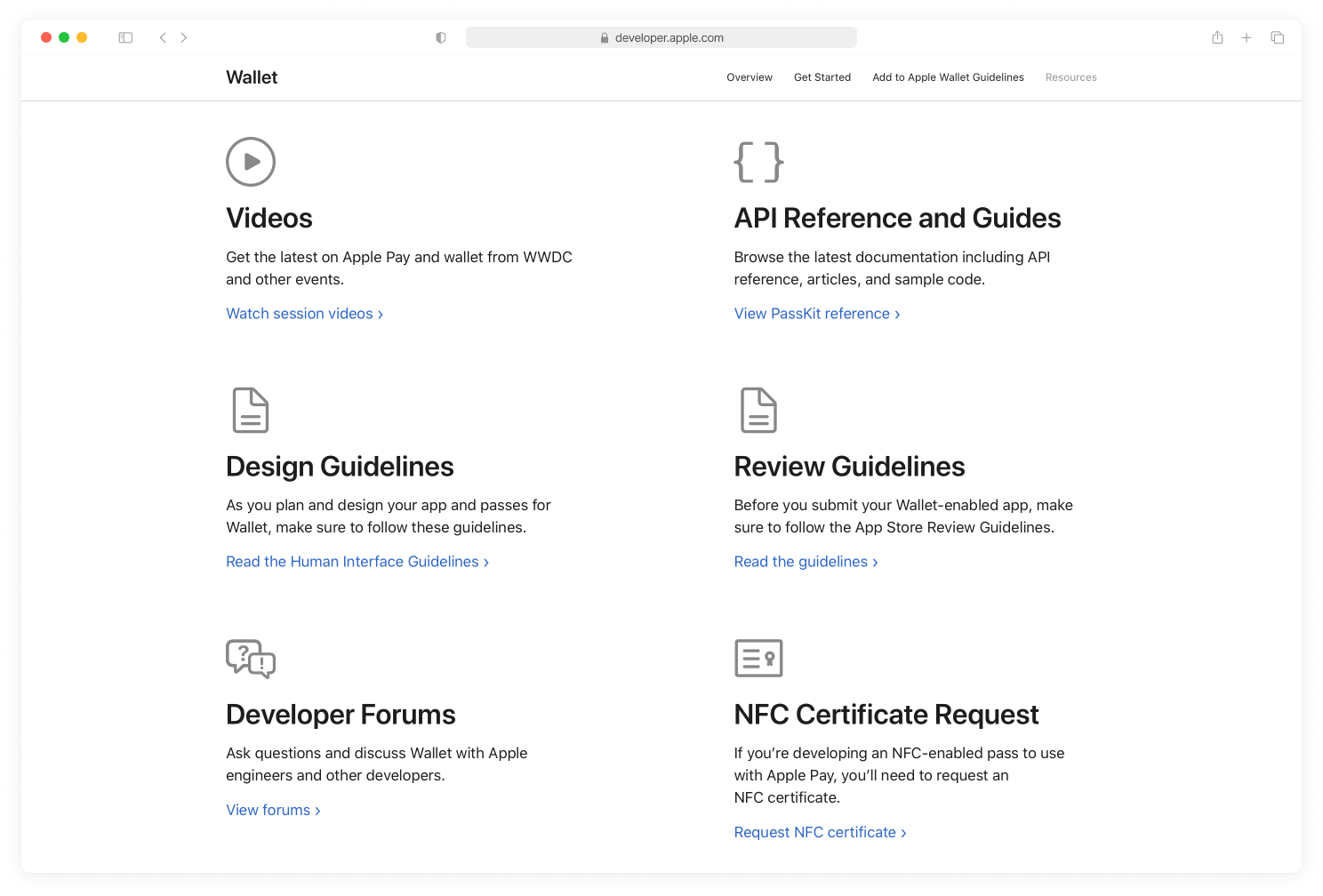Image resolution: width=1323 pixels, height=896 pixels.
Task: Open the privacy report shield icon
Action: pos(440,37)
